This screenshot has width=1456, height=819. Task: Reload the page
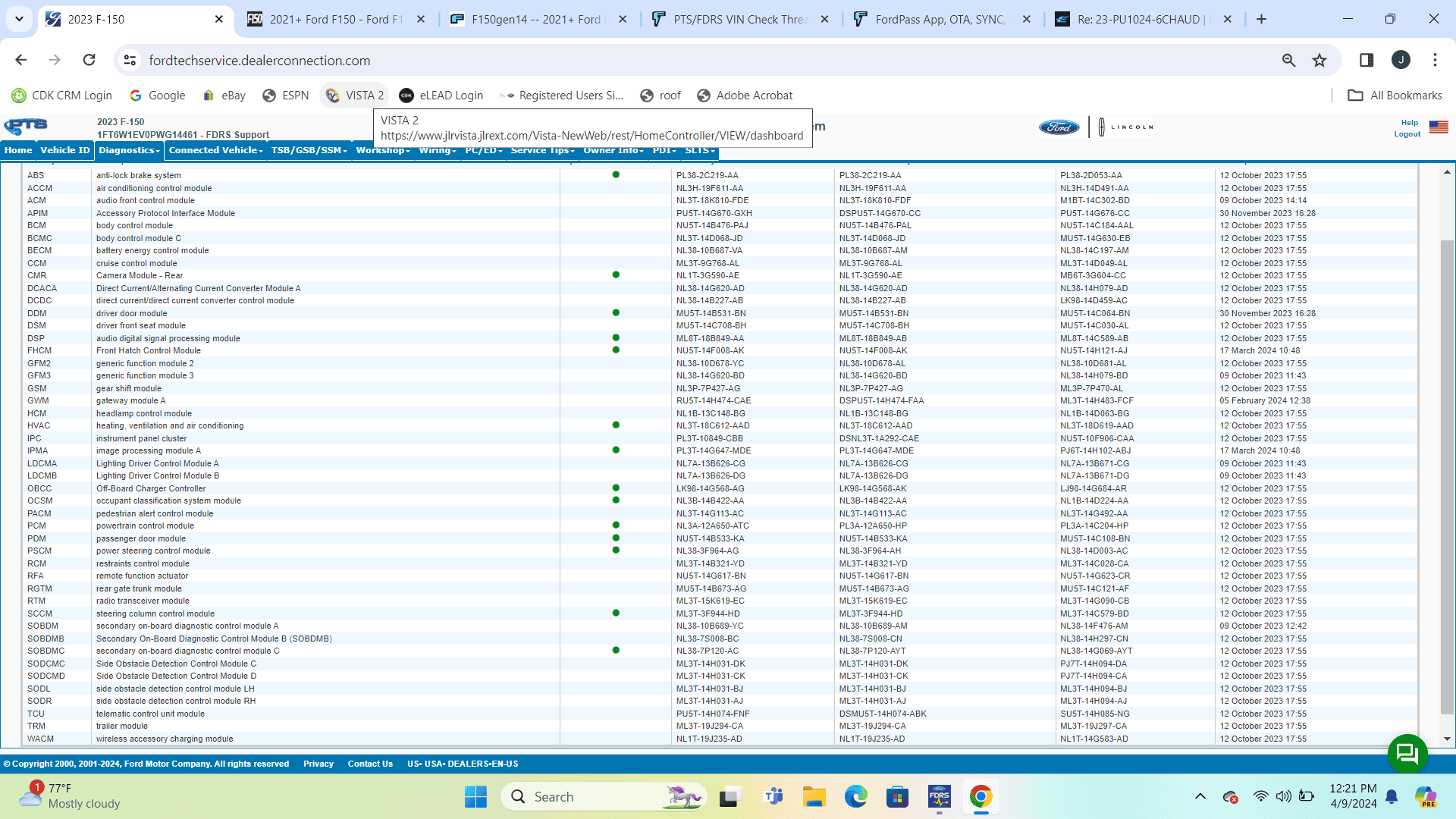point(89,60)
